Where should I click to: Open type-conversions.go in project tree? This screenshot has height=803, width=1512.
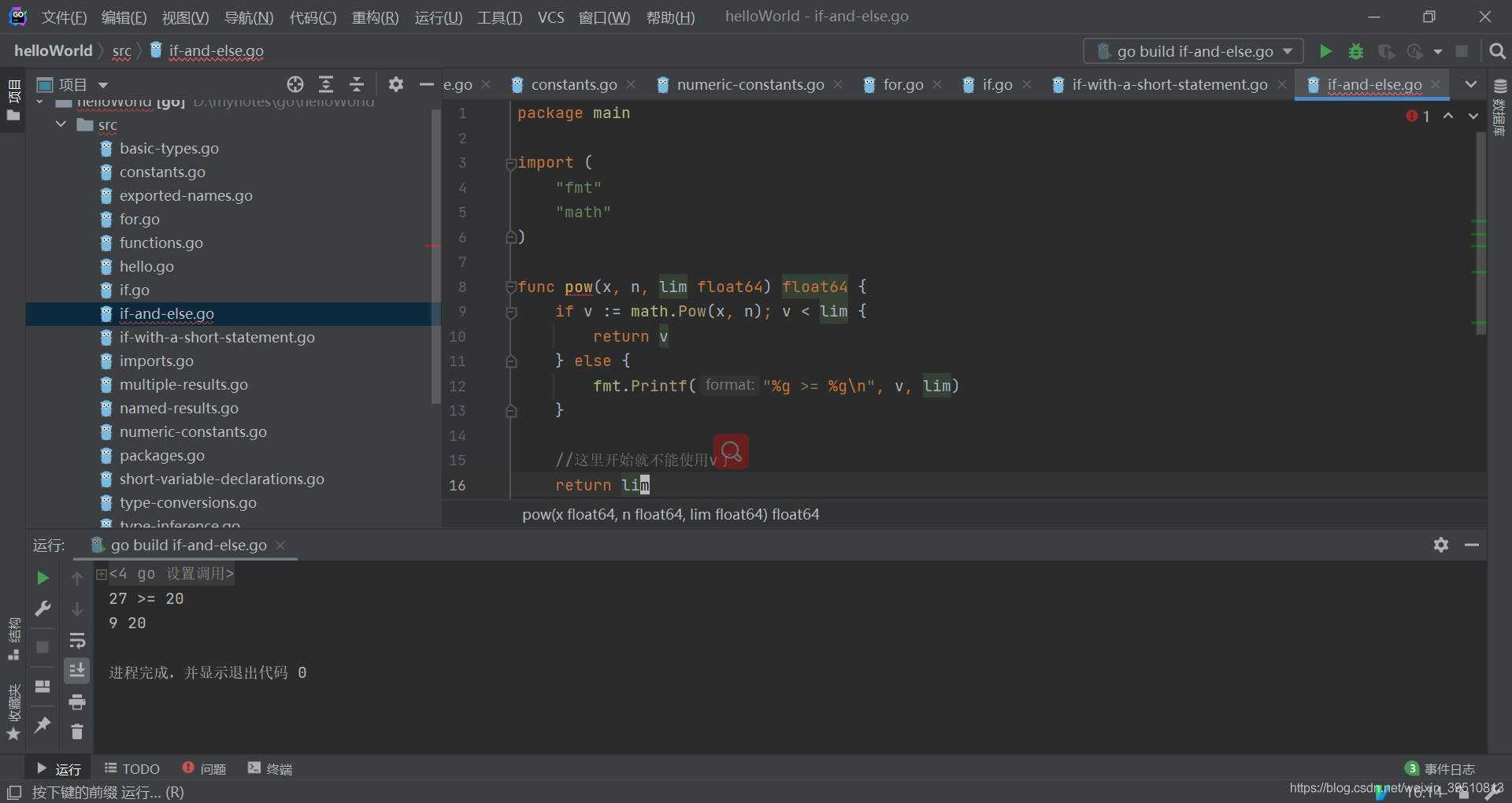187,502
